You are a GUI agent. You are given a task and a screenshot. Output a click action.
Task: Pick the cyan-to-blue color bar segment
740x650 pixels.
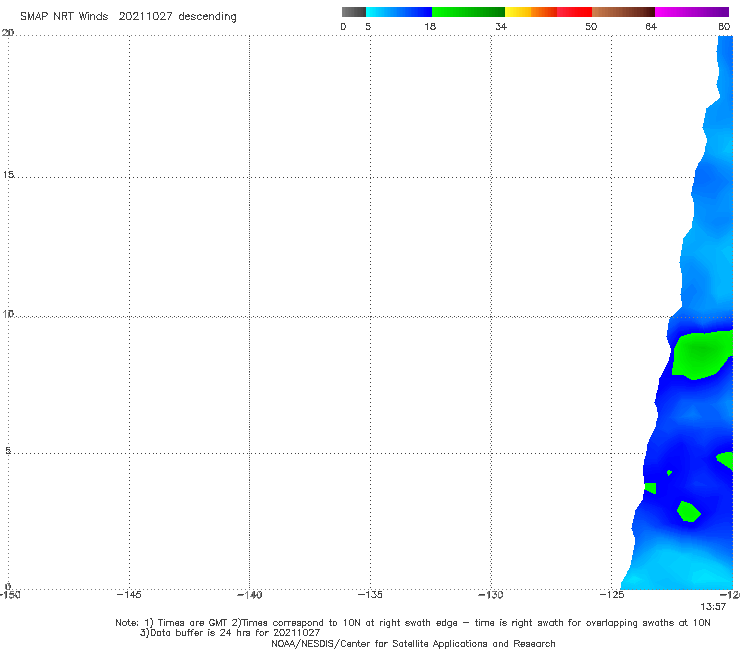(x=399, y=12)
